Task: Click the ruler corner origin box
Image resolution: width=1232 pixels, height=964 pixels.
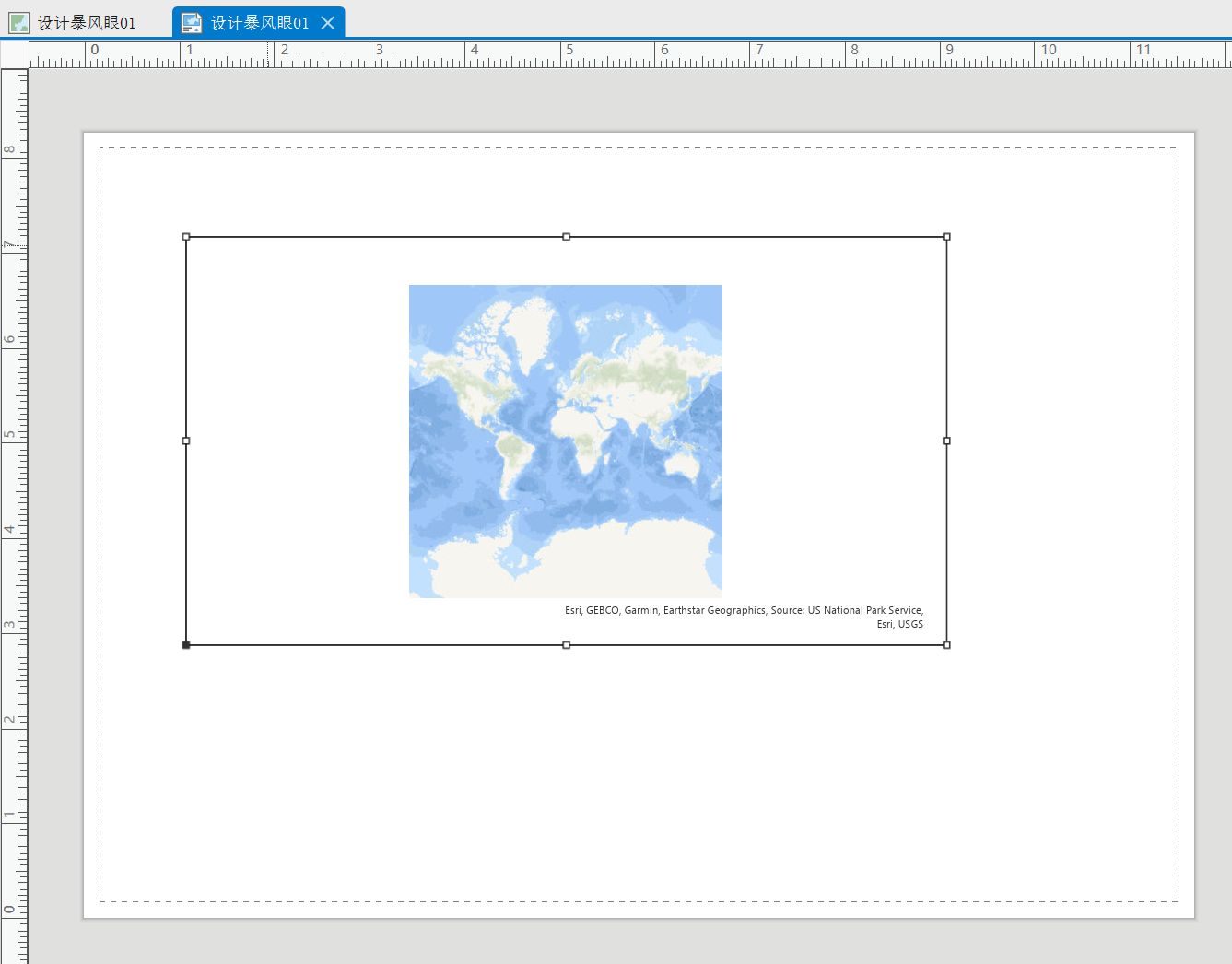Action: click(14, 54)
